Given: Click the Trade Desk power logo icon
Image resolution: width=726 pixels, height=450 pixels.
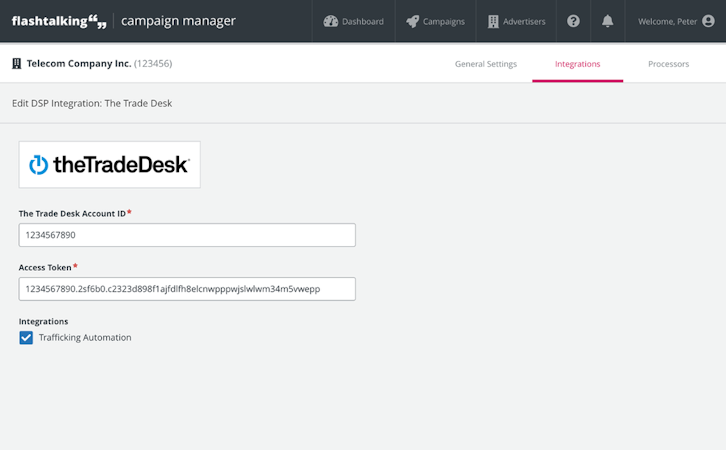Looking at the screenshot, I should click(x=38, y=165).
